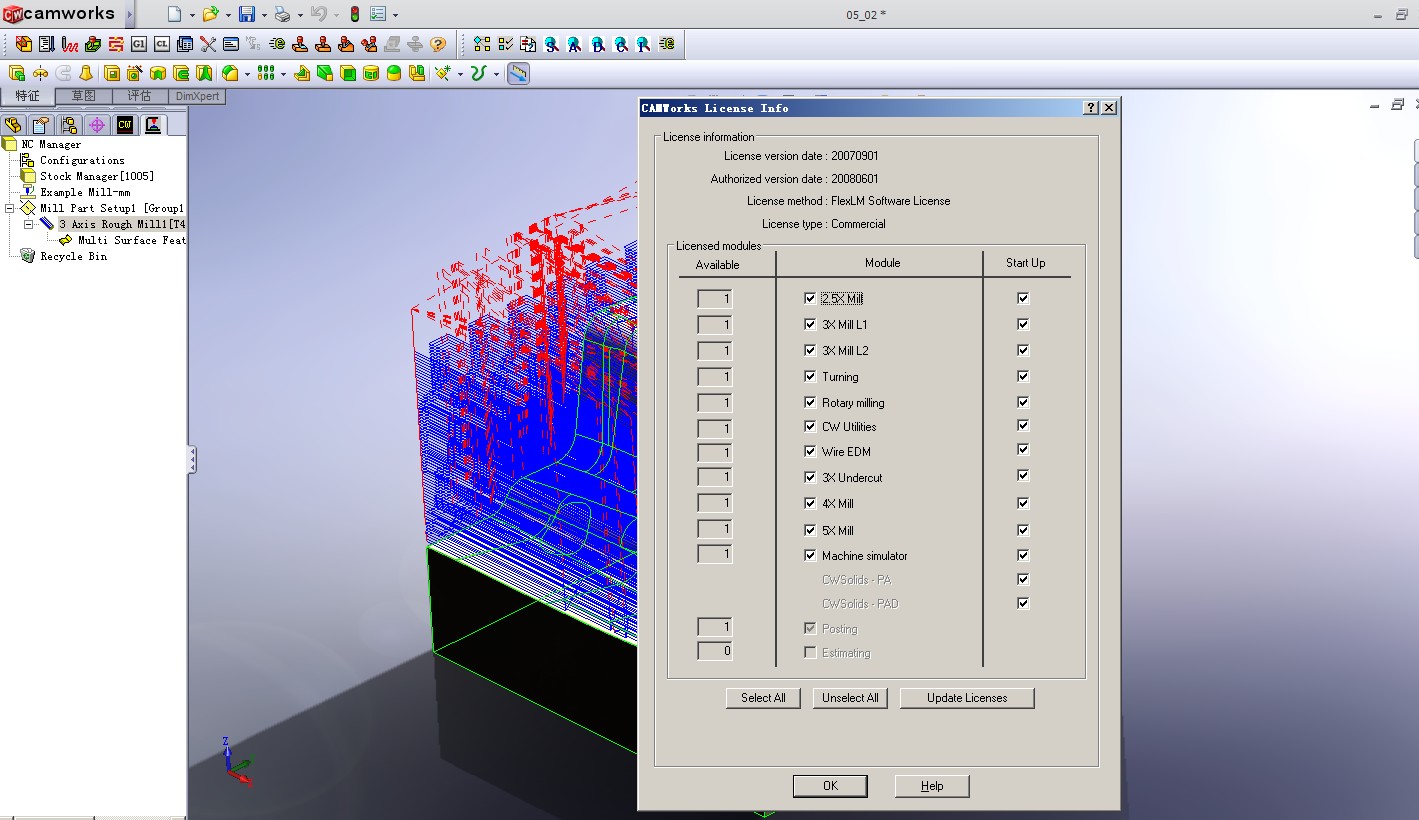
Task: Uncheck the Turning module checkbox
Action: 810,376
